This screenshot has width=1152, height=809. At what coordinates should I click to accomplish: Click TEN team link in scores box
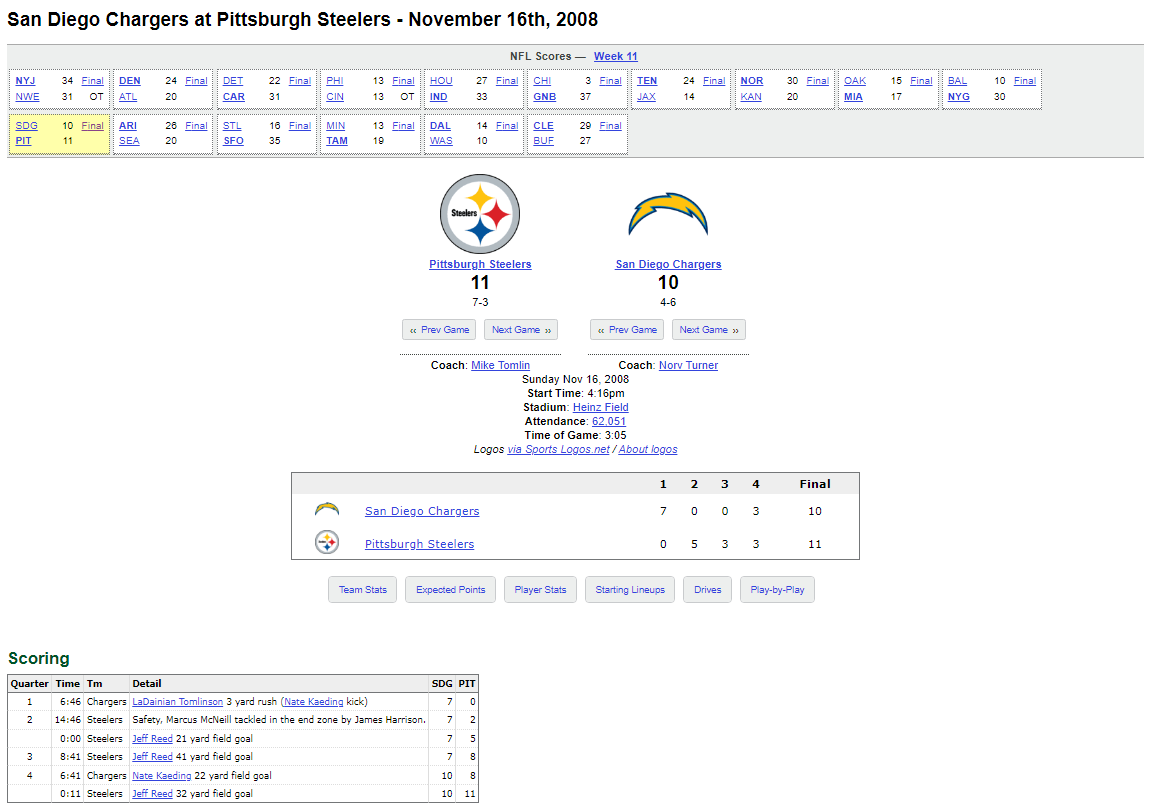pos(647,81)
